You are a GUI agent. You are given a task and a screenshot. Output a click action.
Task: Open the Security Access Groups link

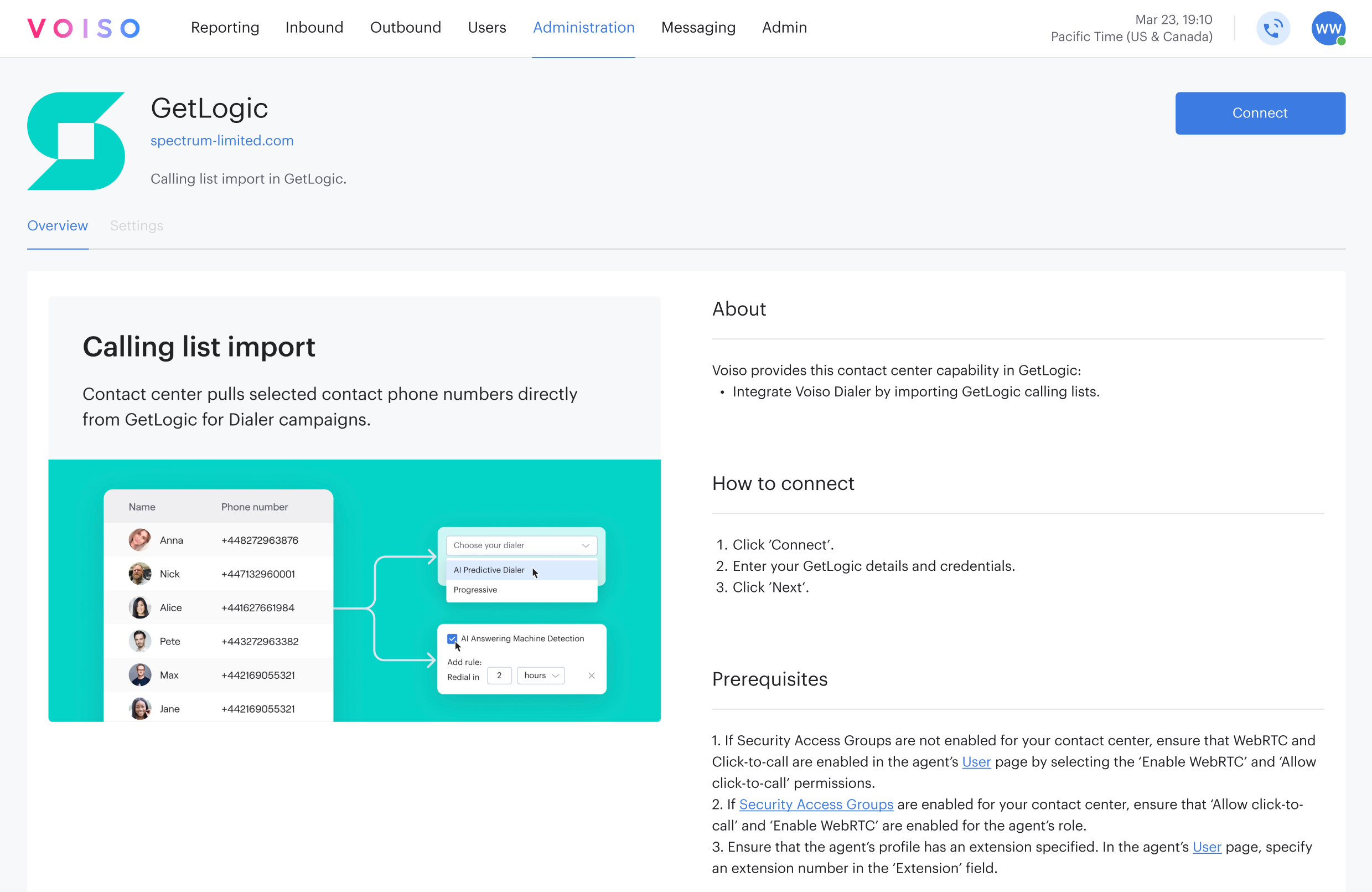(816, 804)
